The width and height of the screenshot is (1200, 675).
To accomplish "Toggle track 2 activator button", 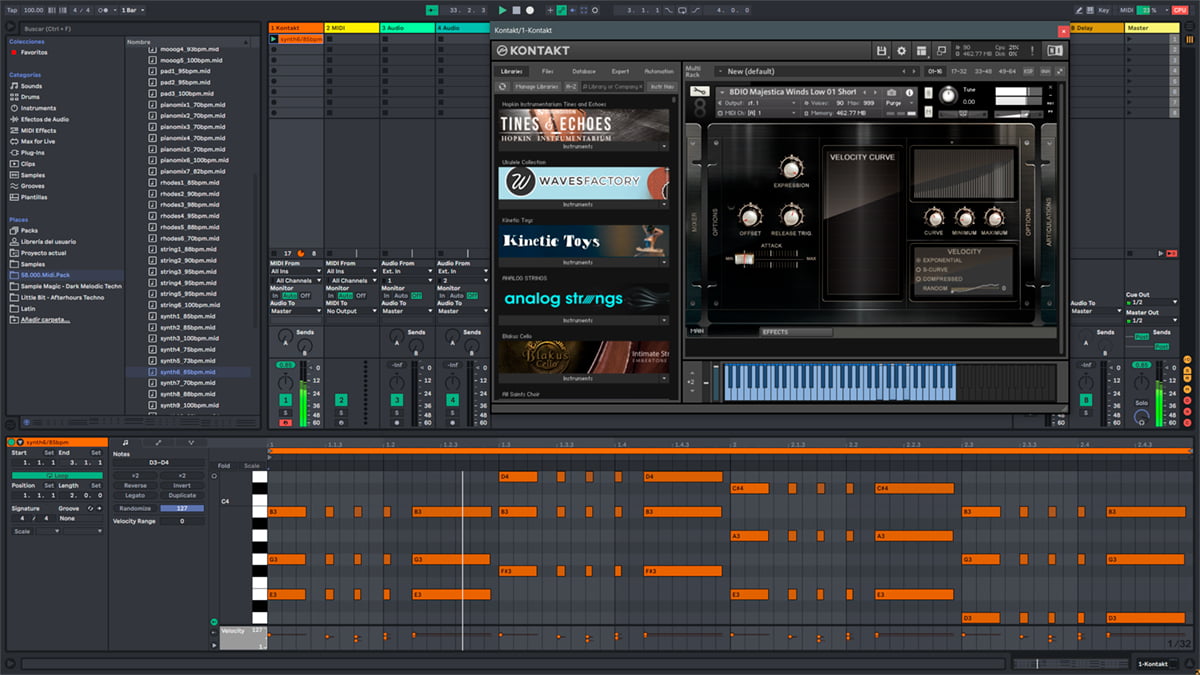I will coord(341,400).
